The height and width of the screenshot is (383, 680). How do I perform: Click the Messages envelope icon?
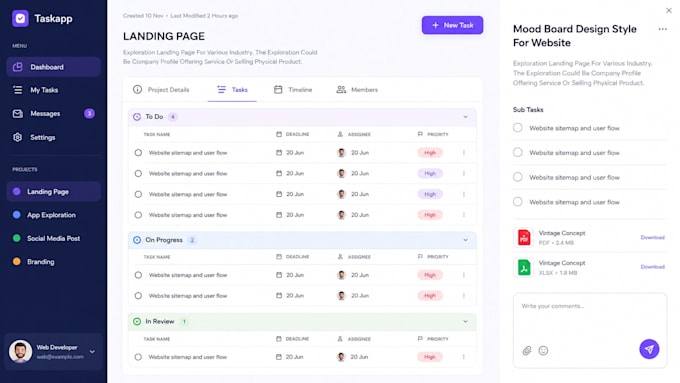(17, 114)
